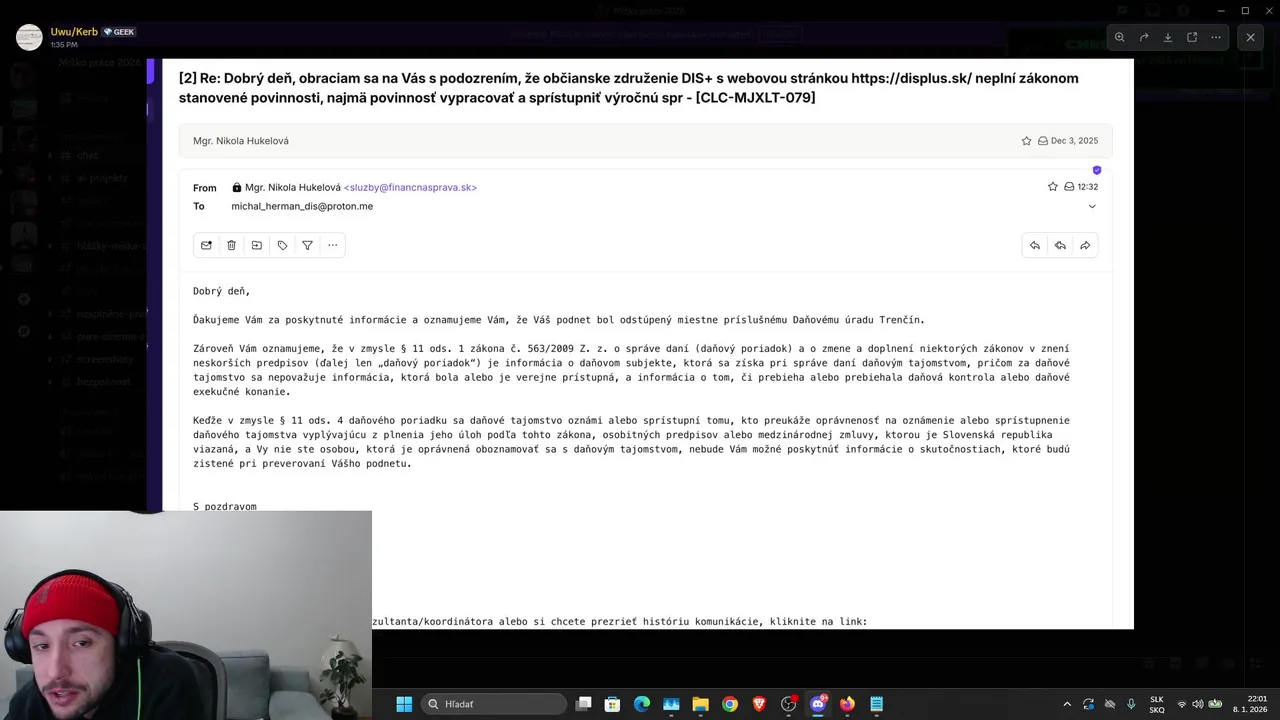1280x720 pixels.
Task: Open Wi-Fi network settings in tray
Action: pos(1181,704)
